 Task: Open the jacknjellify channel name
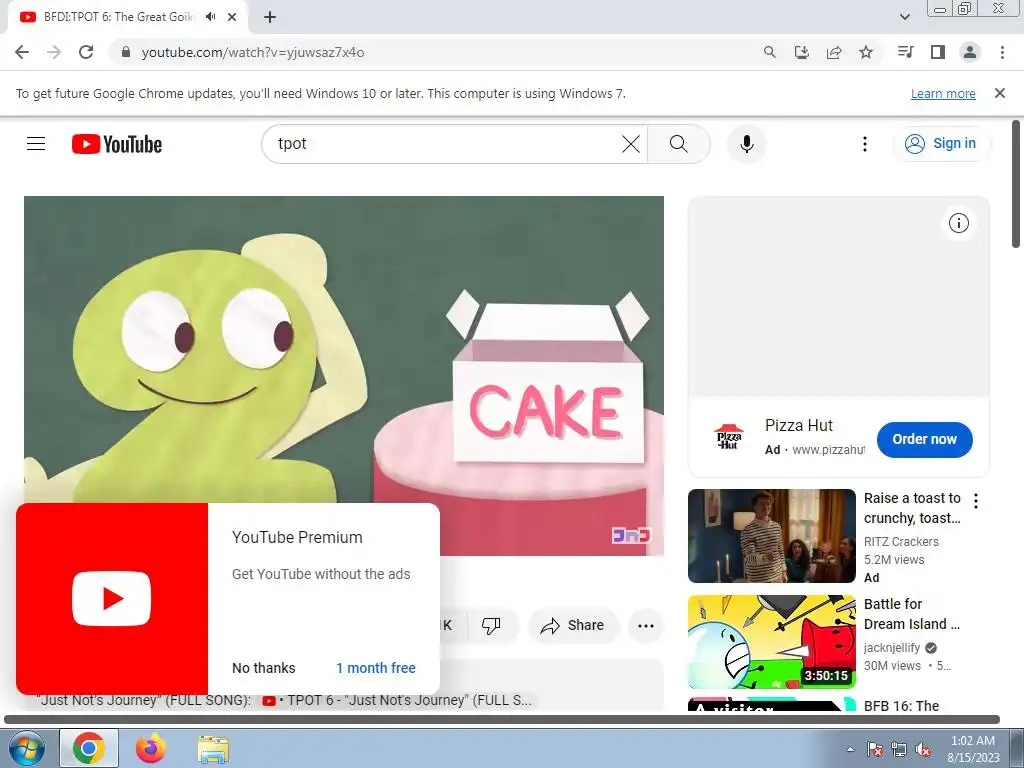click(891, 648)
